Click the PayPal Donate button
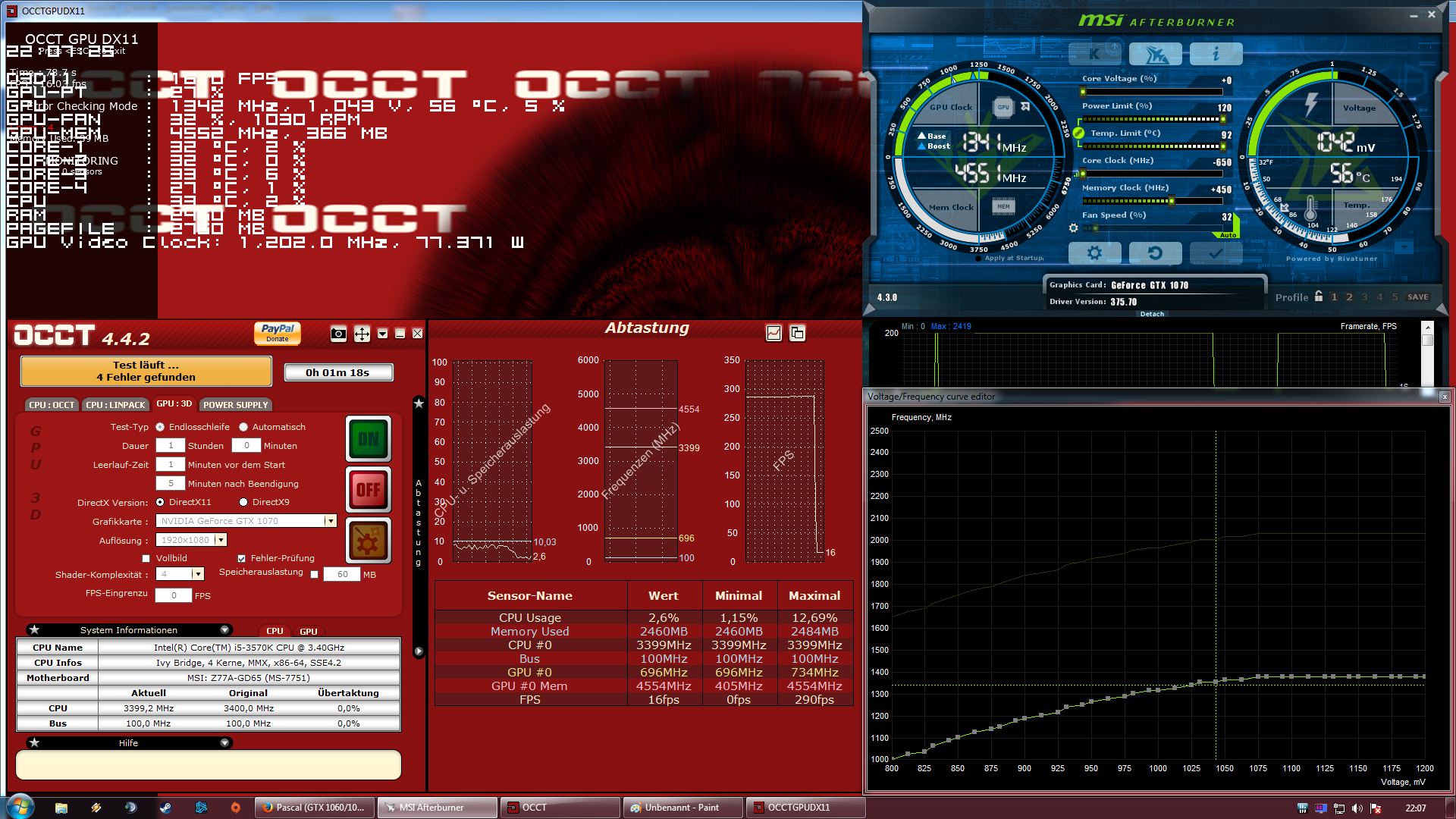 tap(278, 333)
